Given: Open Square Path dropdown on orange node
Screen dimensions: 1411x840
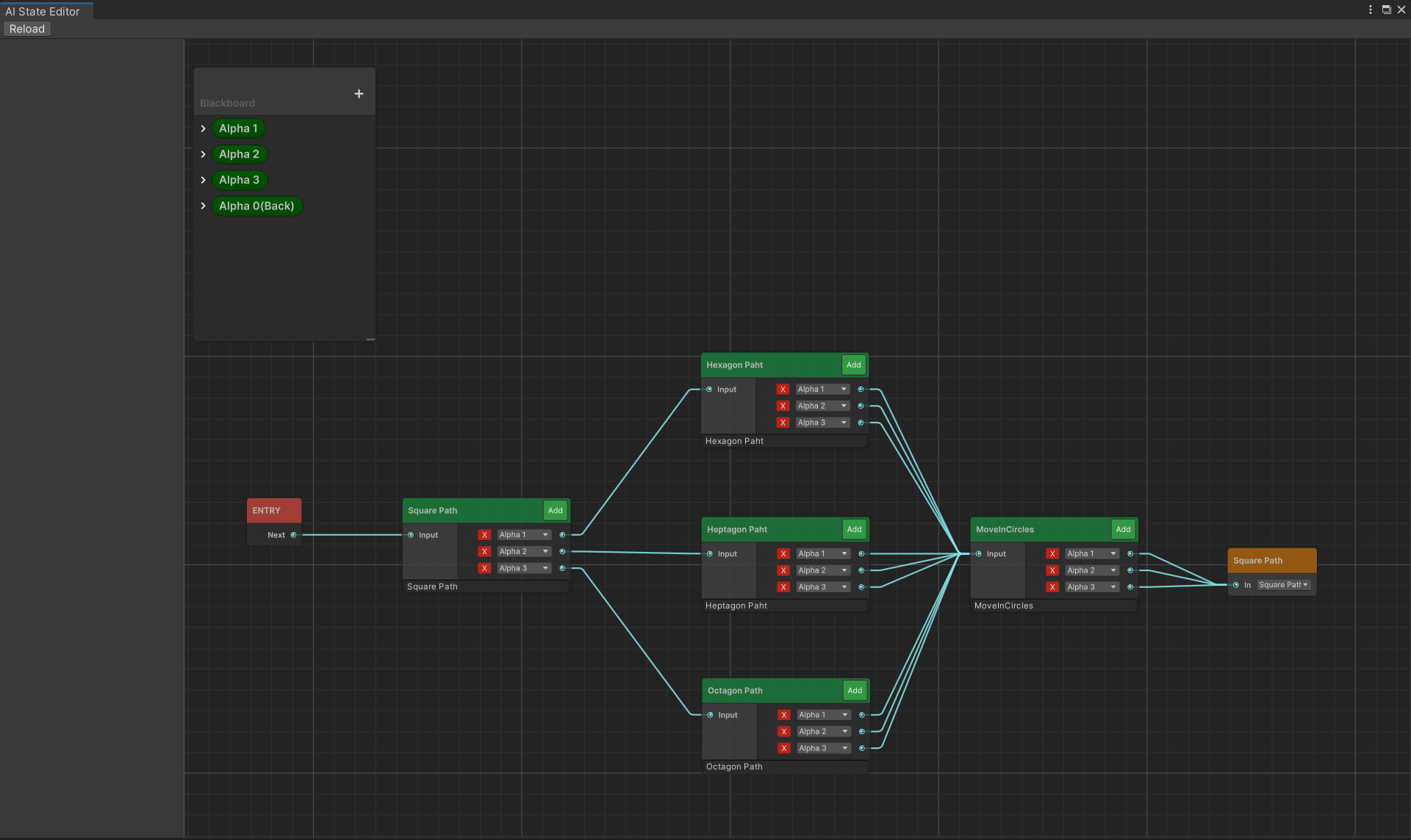Looking at the screenshot, I should coord(1283,585).
